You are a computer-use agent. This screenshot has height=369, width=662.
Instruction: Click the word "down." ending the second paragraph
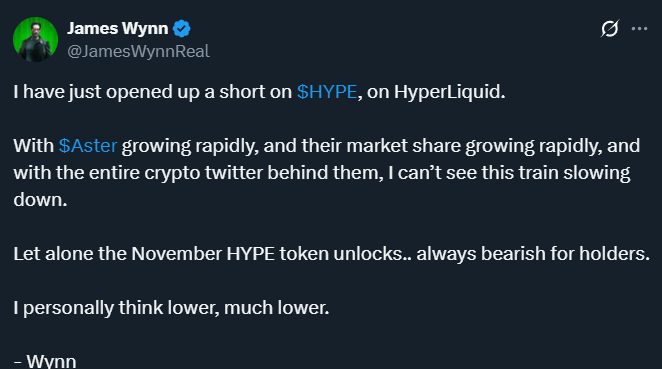point(40,200)
